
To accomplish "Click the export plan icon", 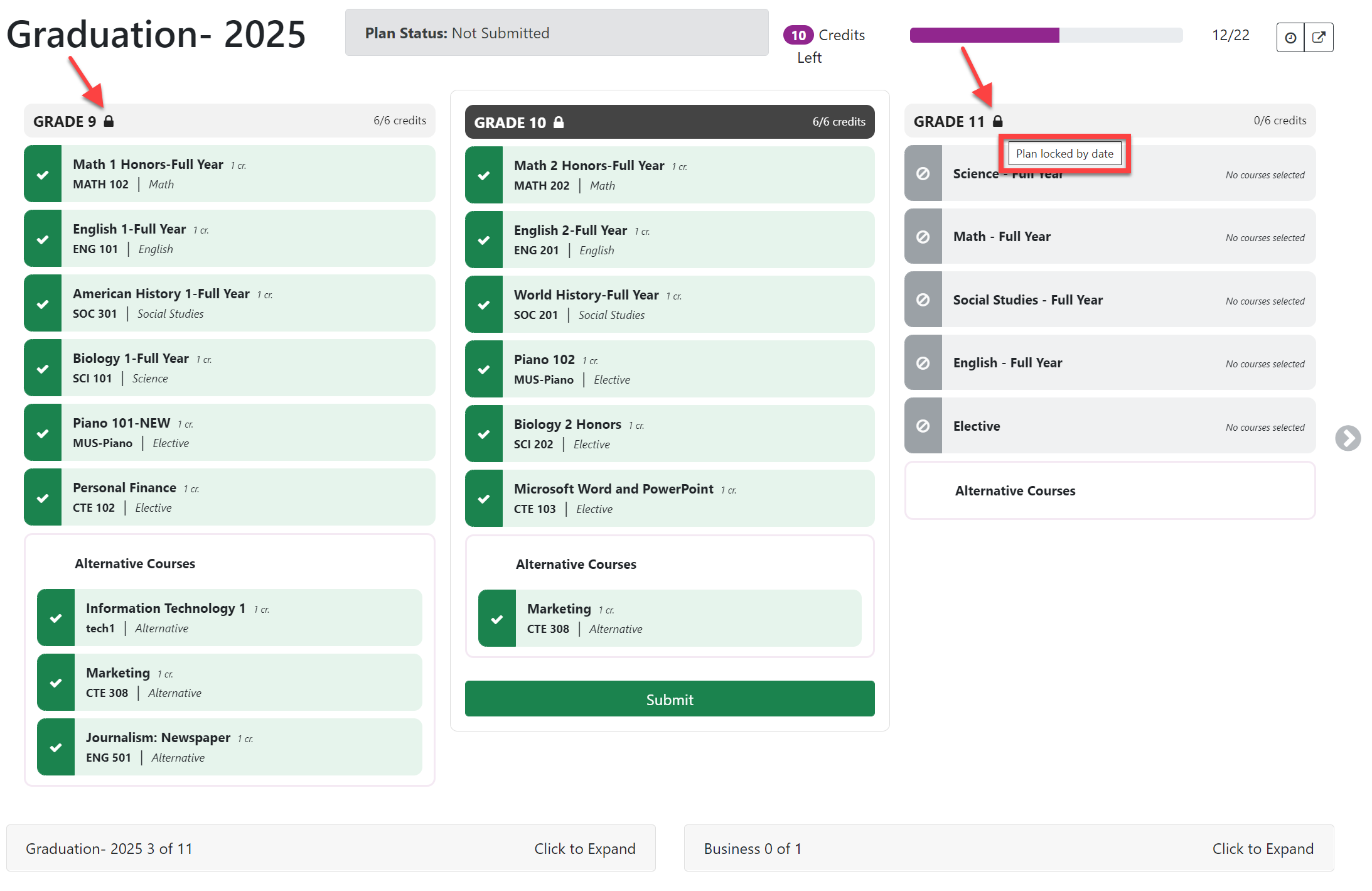I will [1319, 38].
